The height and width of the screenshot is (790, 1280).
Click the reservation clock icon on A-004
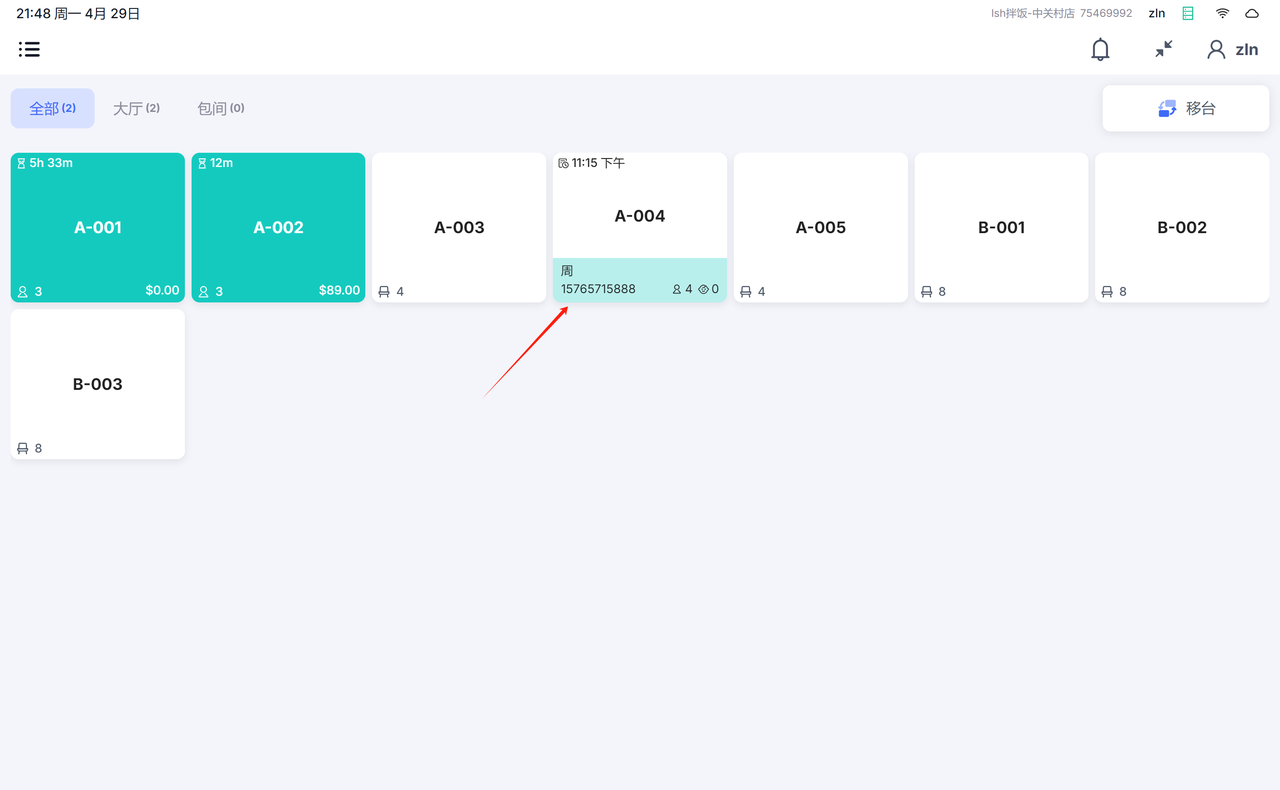point(563,163)
